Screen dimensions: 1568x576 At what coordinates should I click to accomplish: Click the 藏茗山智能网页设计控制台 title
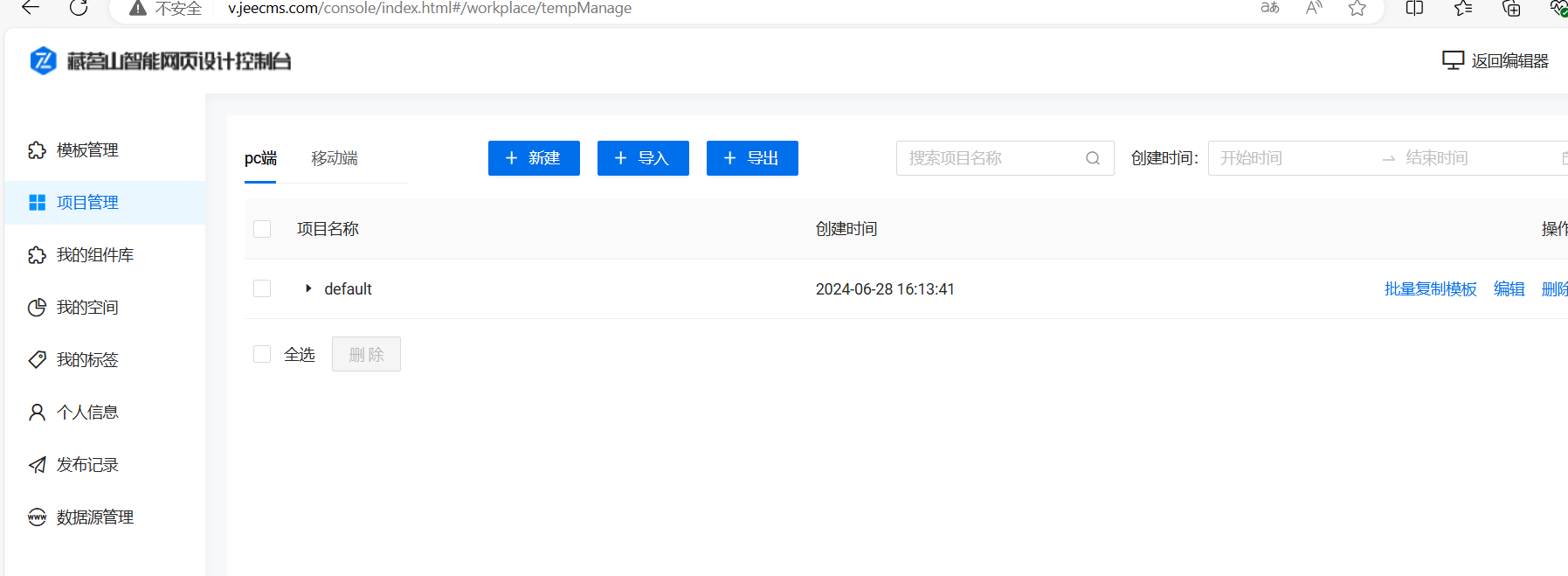179,60
